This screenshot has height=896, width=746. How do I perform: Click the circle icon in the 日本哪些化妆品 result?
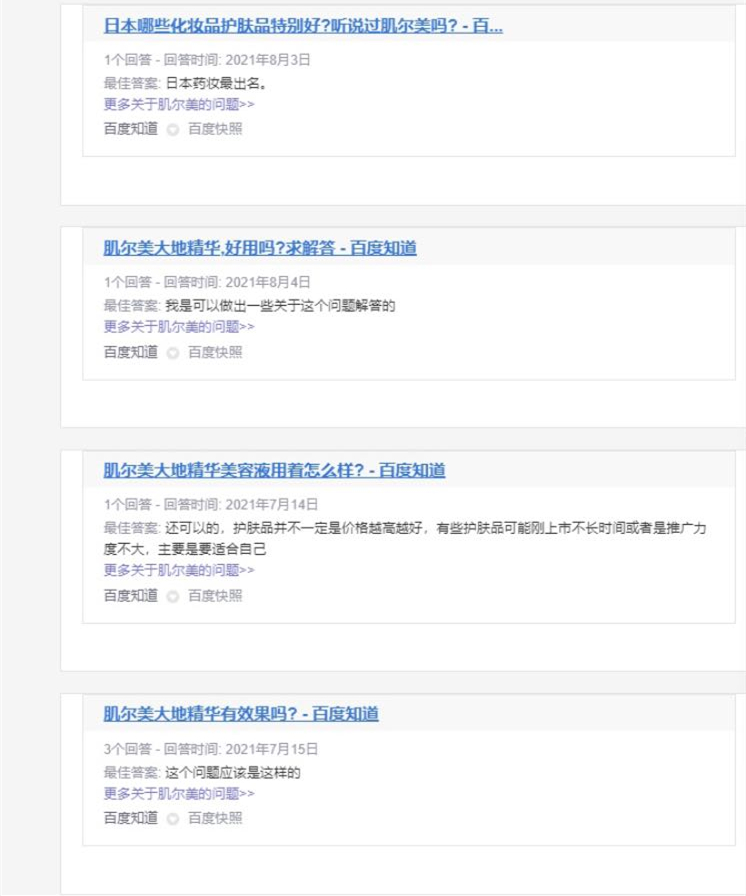click(173, 129)
